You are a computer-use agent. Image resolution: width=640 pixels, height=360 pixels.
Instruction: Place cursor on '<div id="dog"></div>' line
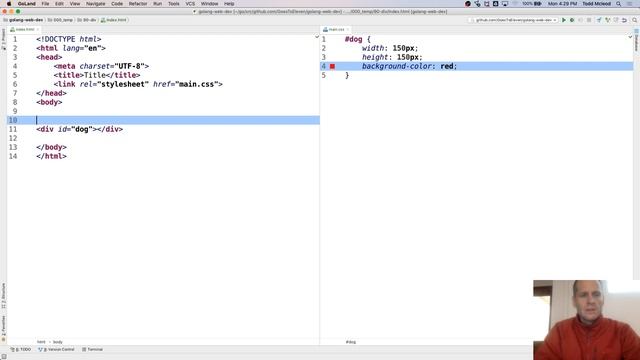click(x=79, y=129)
